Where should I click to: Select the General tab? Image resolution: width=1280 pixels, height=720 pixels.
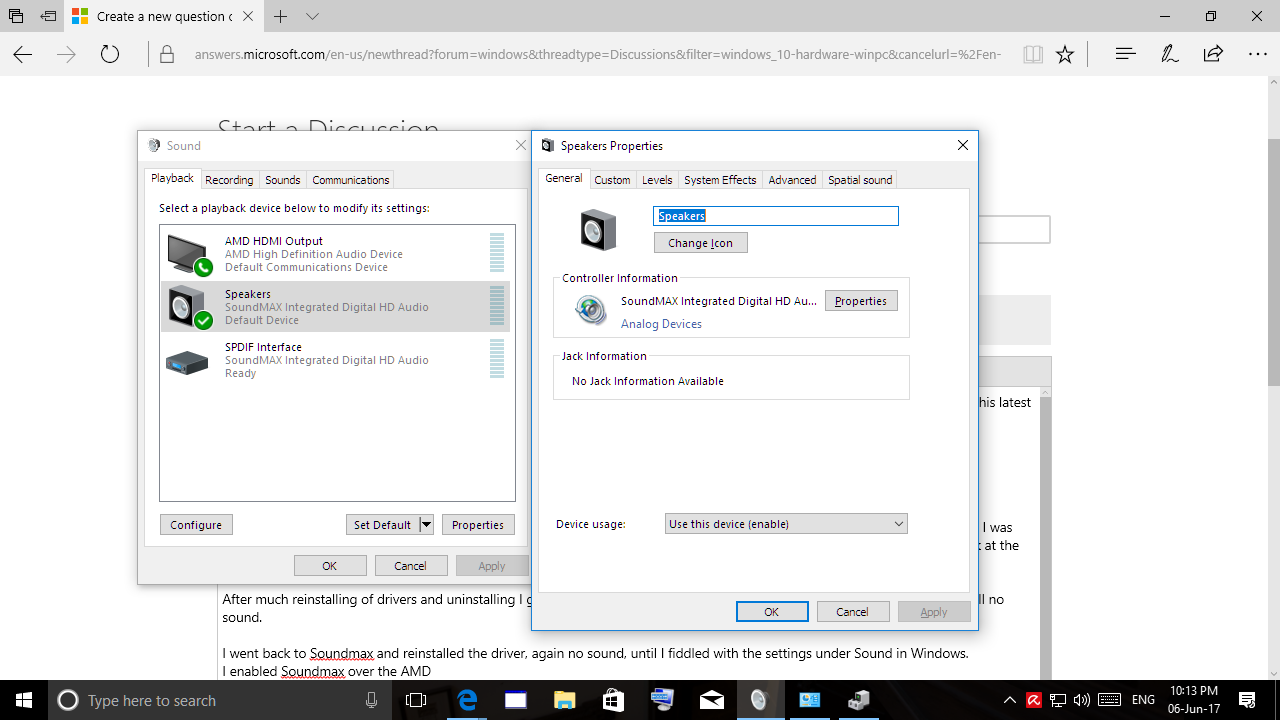point(564,178)
